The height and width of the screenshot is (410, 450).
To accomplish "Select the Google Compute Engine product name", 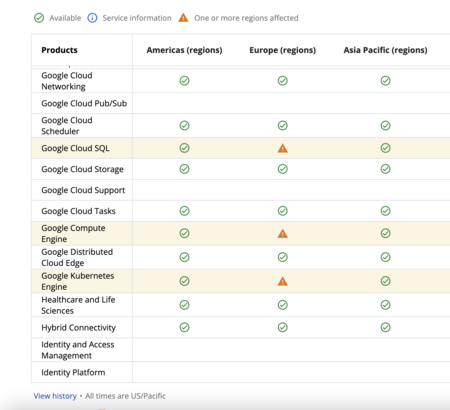I will tap(73, 233).
